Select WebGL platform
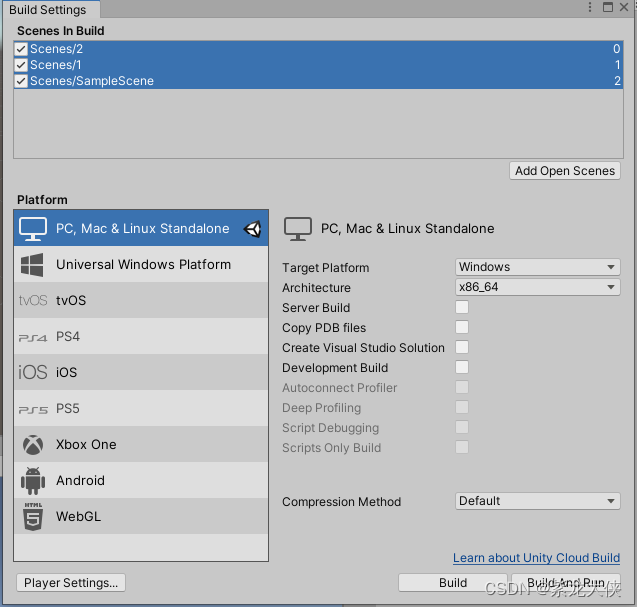 [x=141, y=516]
